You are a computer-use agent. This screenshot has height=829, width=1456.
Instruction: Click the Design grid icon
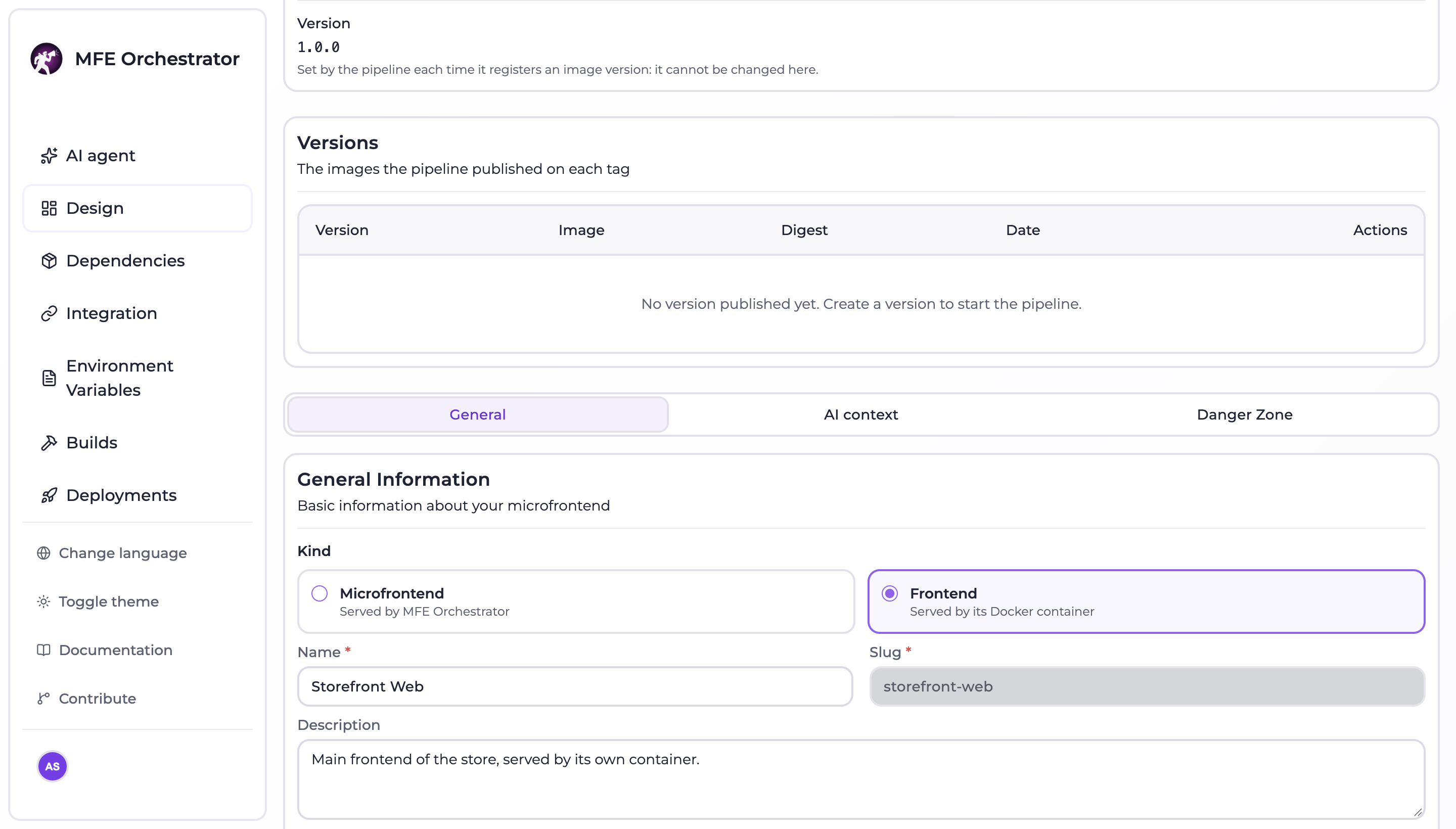tap(49, 208)
